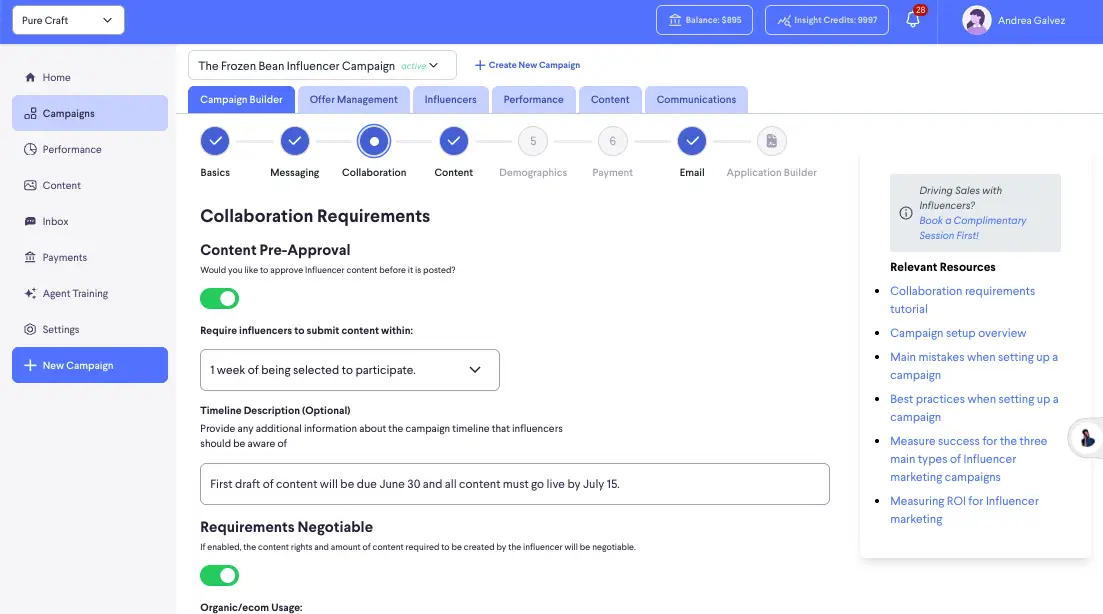Open the submit content within dropdown
The image size is (1103, 614).
pyautogui.click(x=350, y=370)
